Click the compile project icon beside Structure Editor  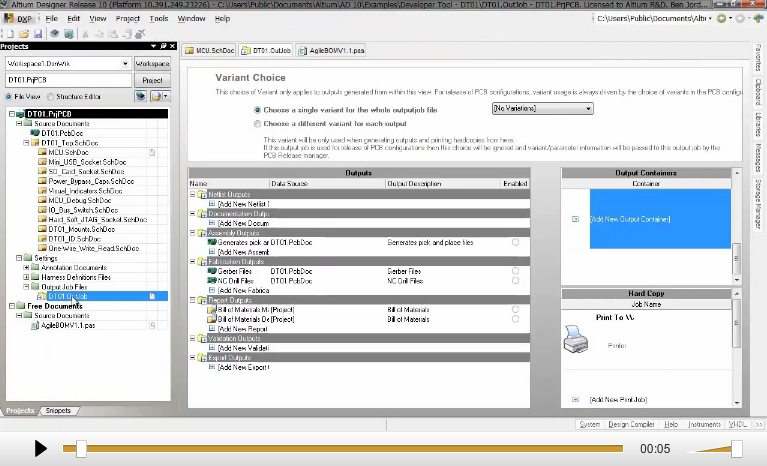pos(141,96)
